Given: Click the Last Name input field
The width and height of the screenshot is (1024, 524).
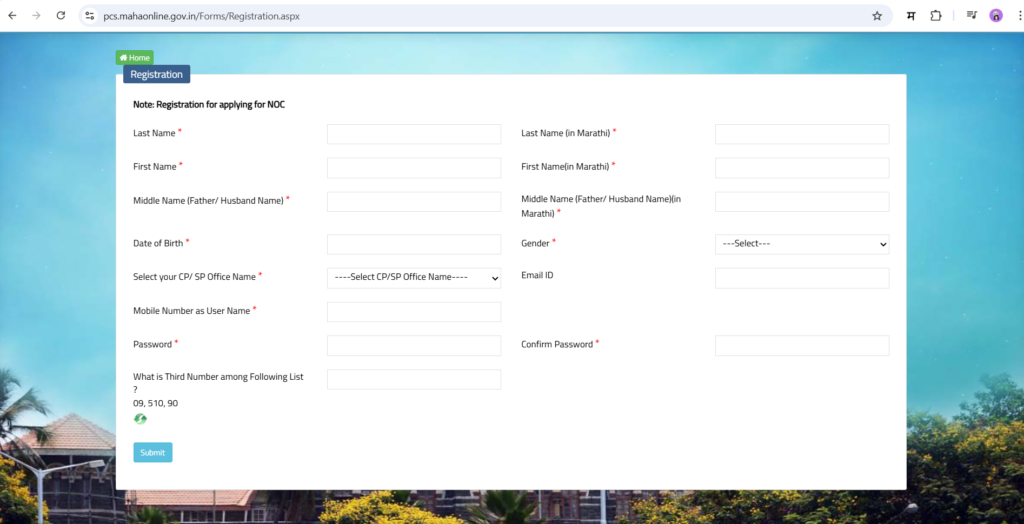Looking at the screenshot, I should pyautogui.click(x=413, y=134).
